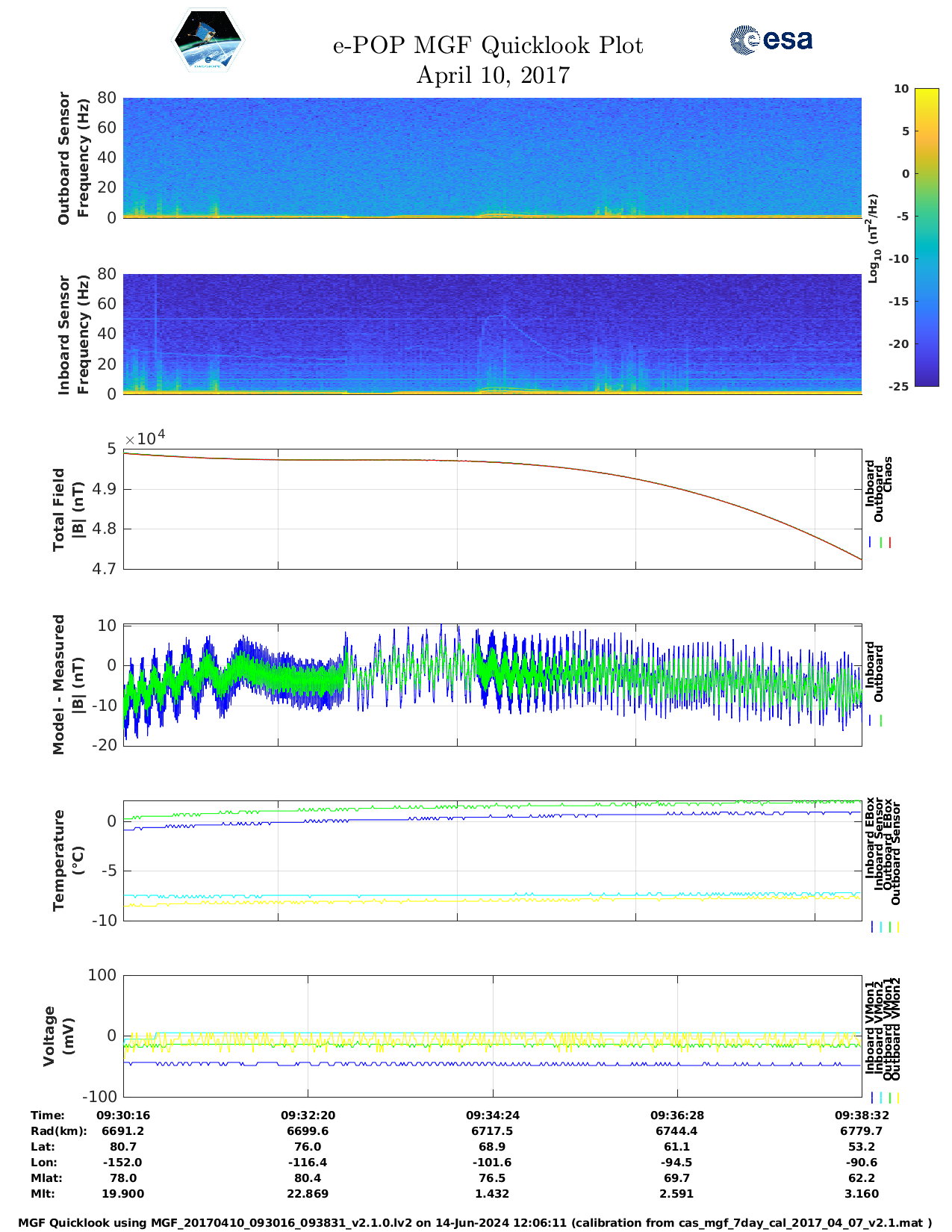The image size is (952, 1232).
Task: Click blue legend marker beside Voltage plot
Action: (872, 1098)
